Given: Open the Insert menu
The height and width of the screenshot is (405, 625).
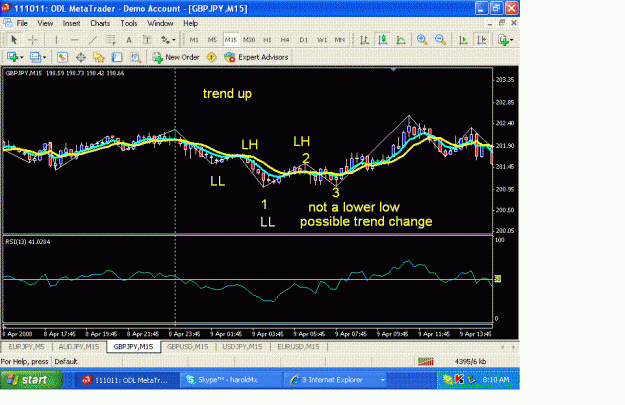Looking at the screenshot, I should pyautogui.click(x=71, y=23).
